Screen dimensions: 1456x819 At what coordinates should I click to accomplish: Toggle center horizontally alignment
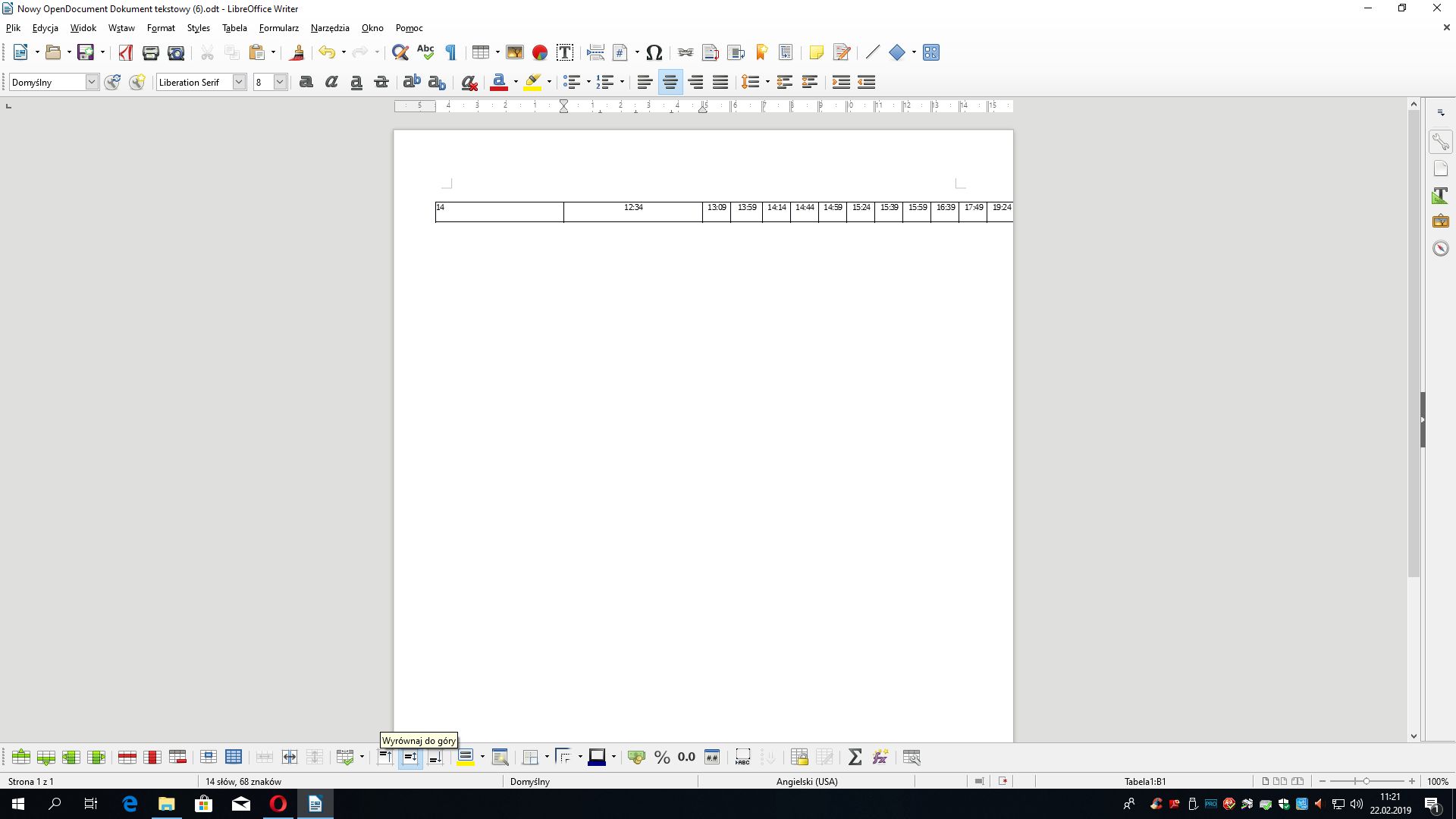pyautogui.click(x=670, y=82)
